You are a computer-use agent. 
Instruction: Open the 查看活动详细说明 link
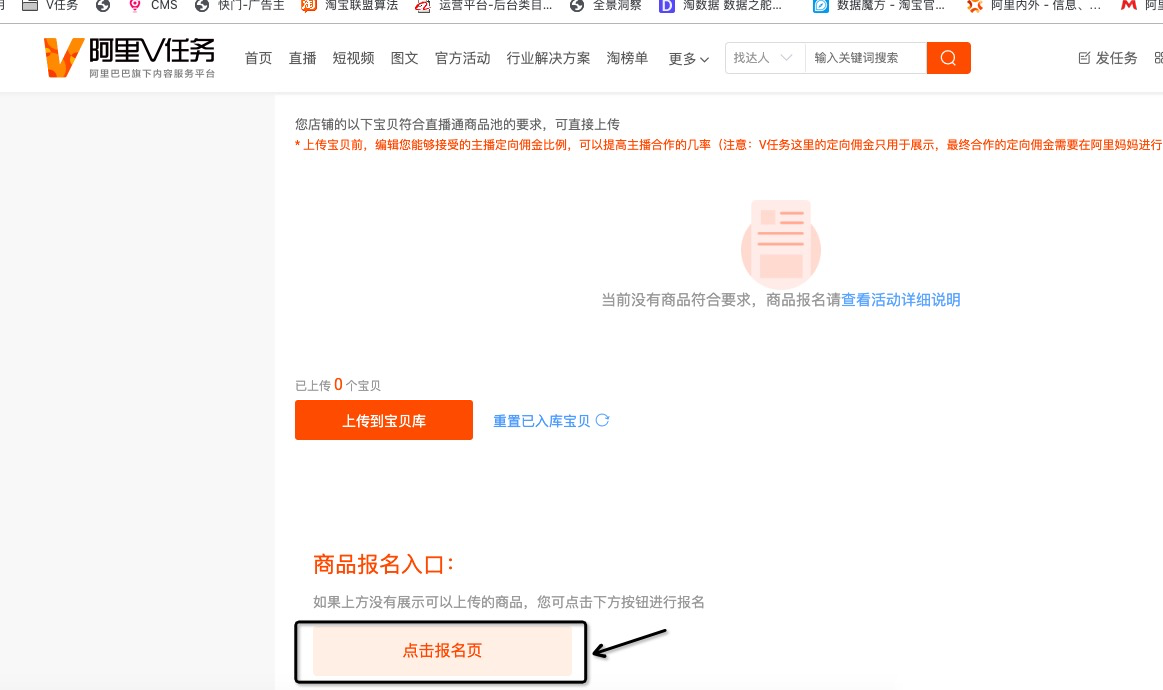[899, 299]
